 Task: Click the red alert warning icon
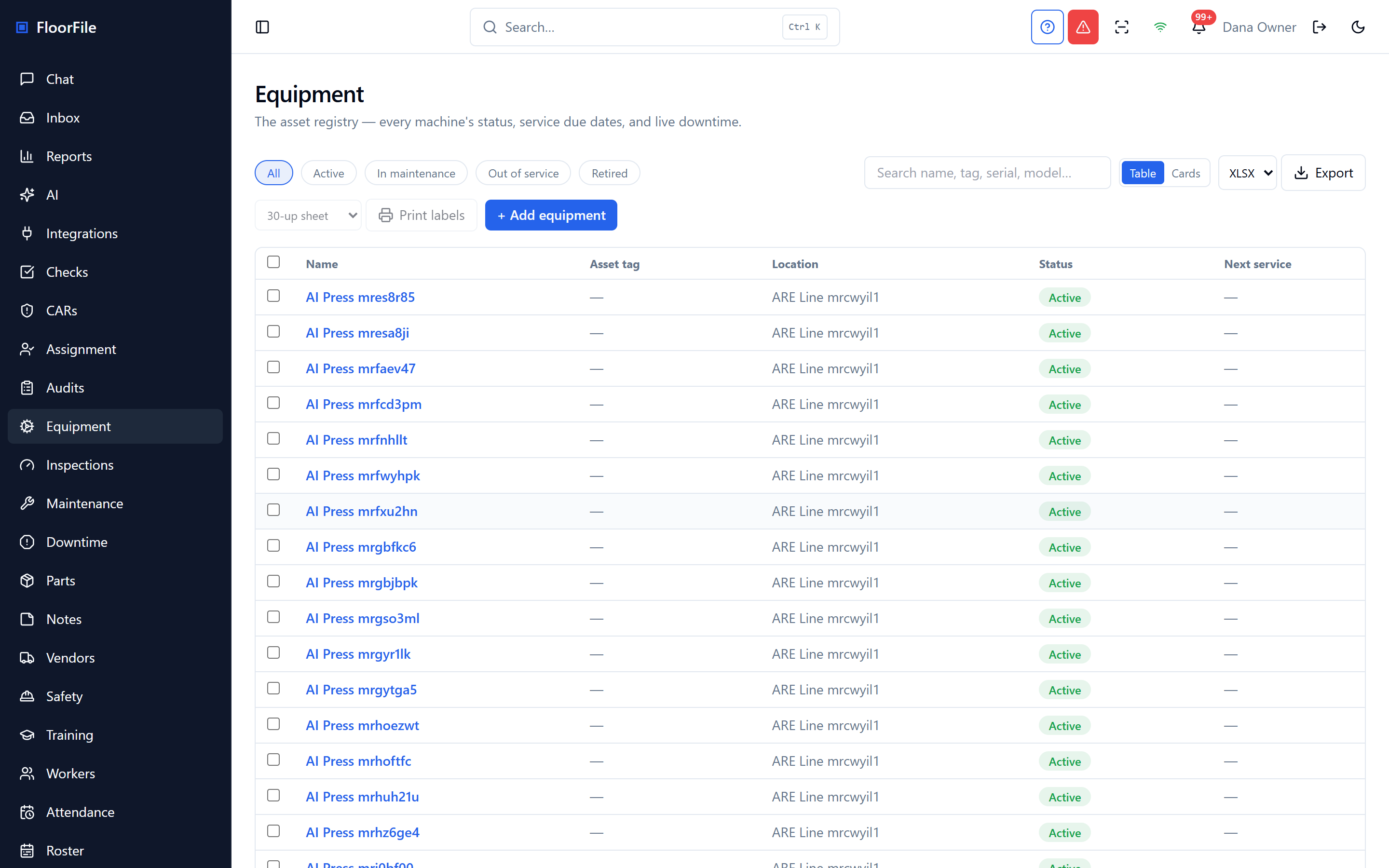click(x=1082, y=27)
